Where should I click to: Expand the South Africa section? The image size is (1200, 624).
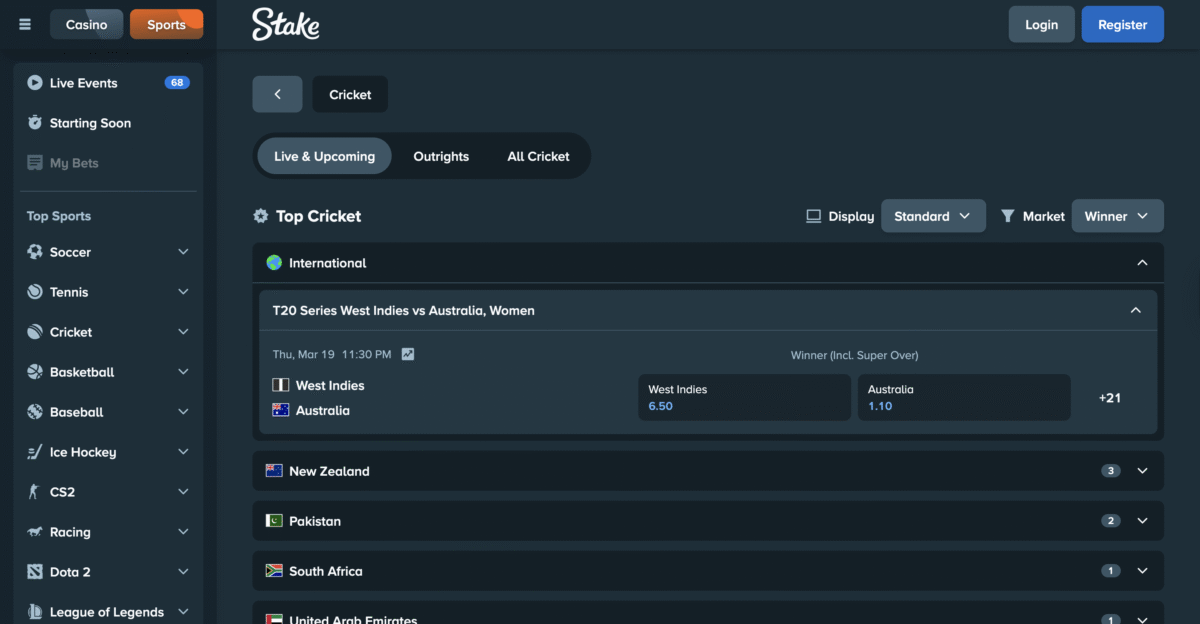pos(1143,571)
